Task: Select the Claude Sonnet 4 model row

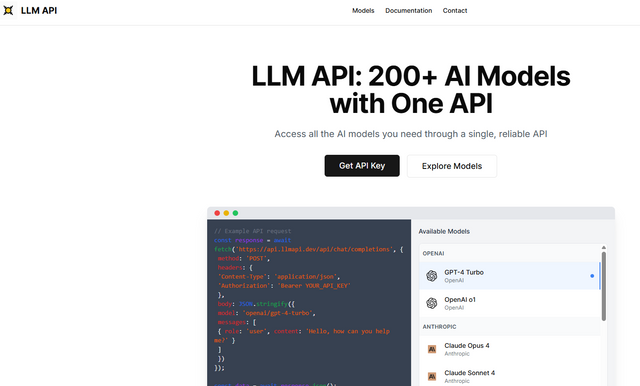Action: (x=509, y=376)
